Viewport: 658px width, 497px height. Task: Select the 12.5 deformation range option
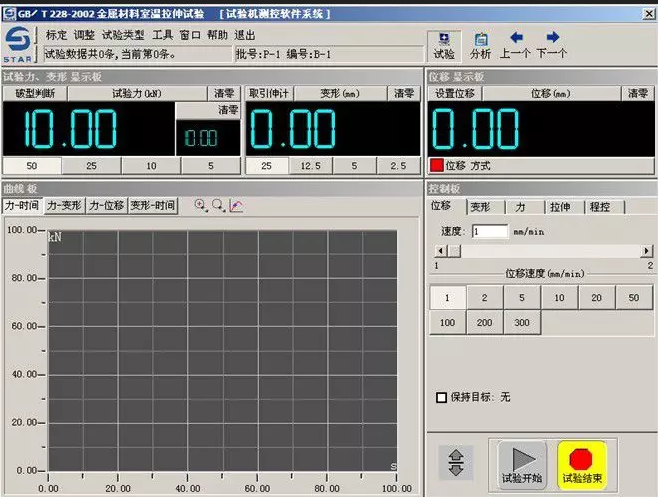tap(311, 165)
